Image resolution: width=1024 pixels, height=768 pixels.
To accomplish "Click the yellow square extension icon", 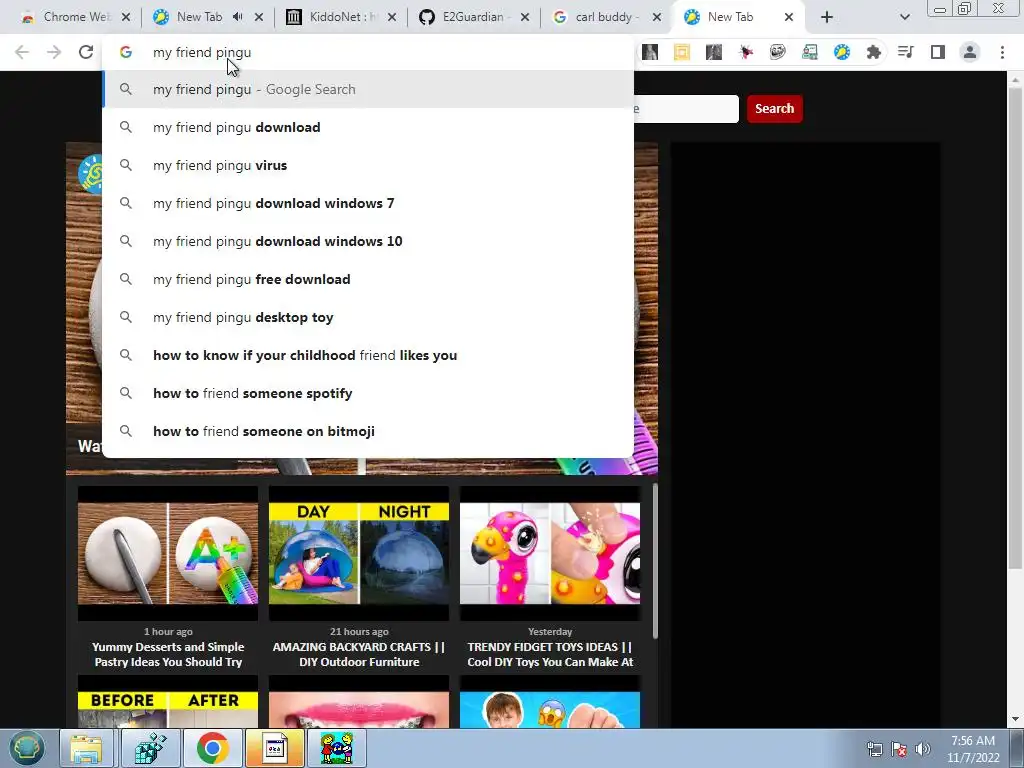I will (x=681, y=52).
